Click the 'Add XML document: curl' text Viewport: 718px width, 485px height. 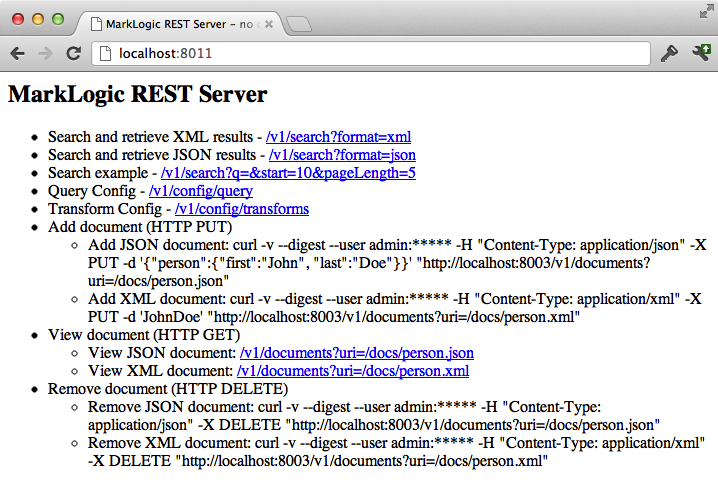171,299
